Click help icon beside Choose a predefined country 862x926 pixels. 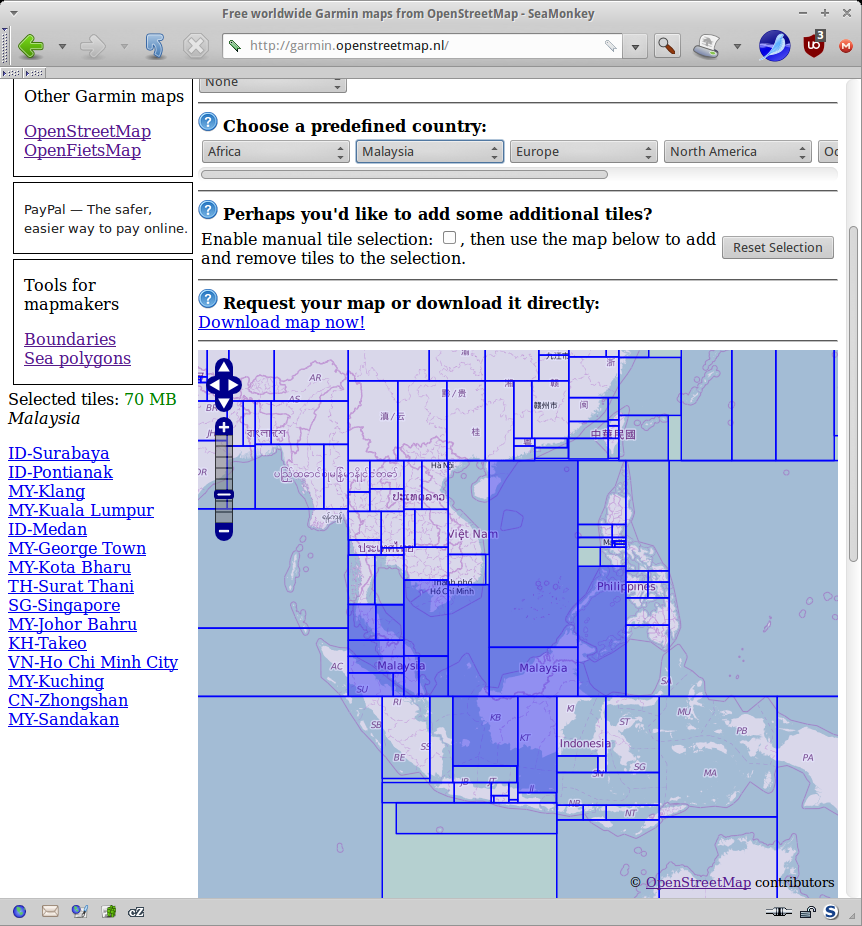click(x=208, y=122)
